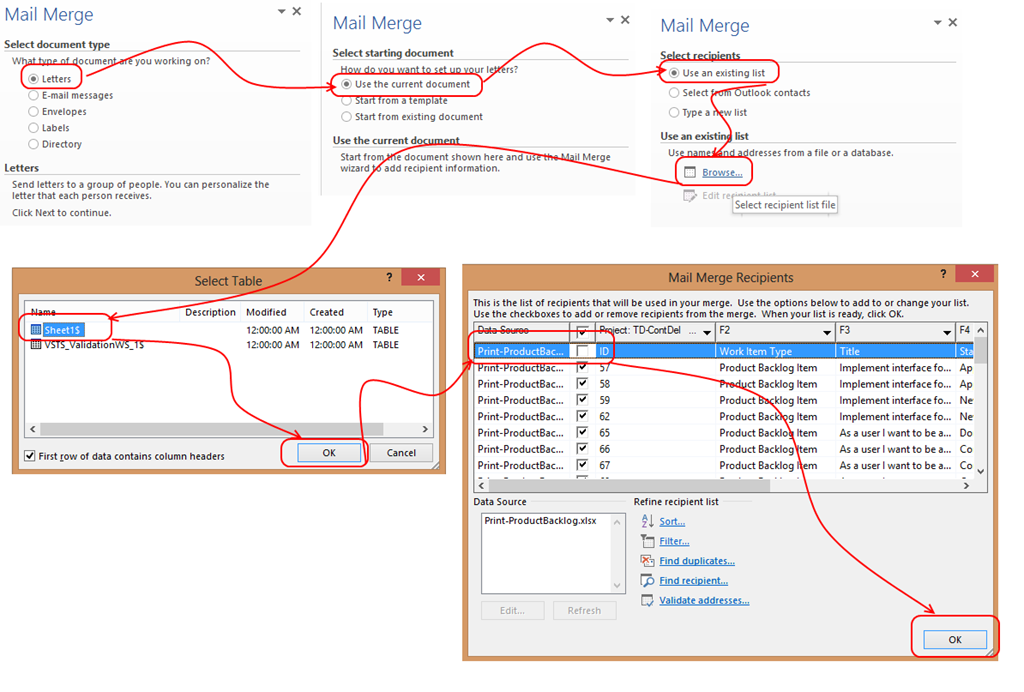Click the Sort icon in Refine recipient list
1024x692 pixels.
tap(647, 521)
